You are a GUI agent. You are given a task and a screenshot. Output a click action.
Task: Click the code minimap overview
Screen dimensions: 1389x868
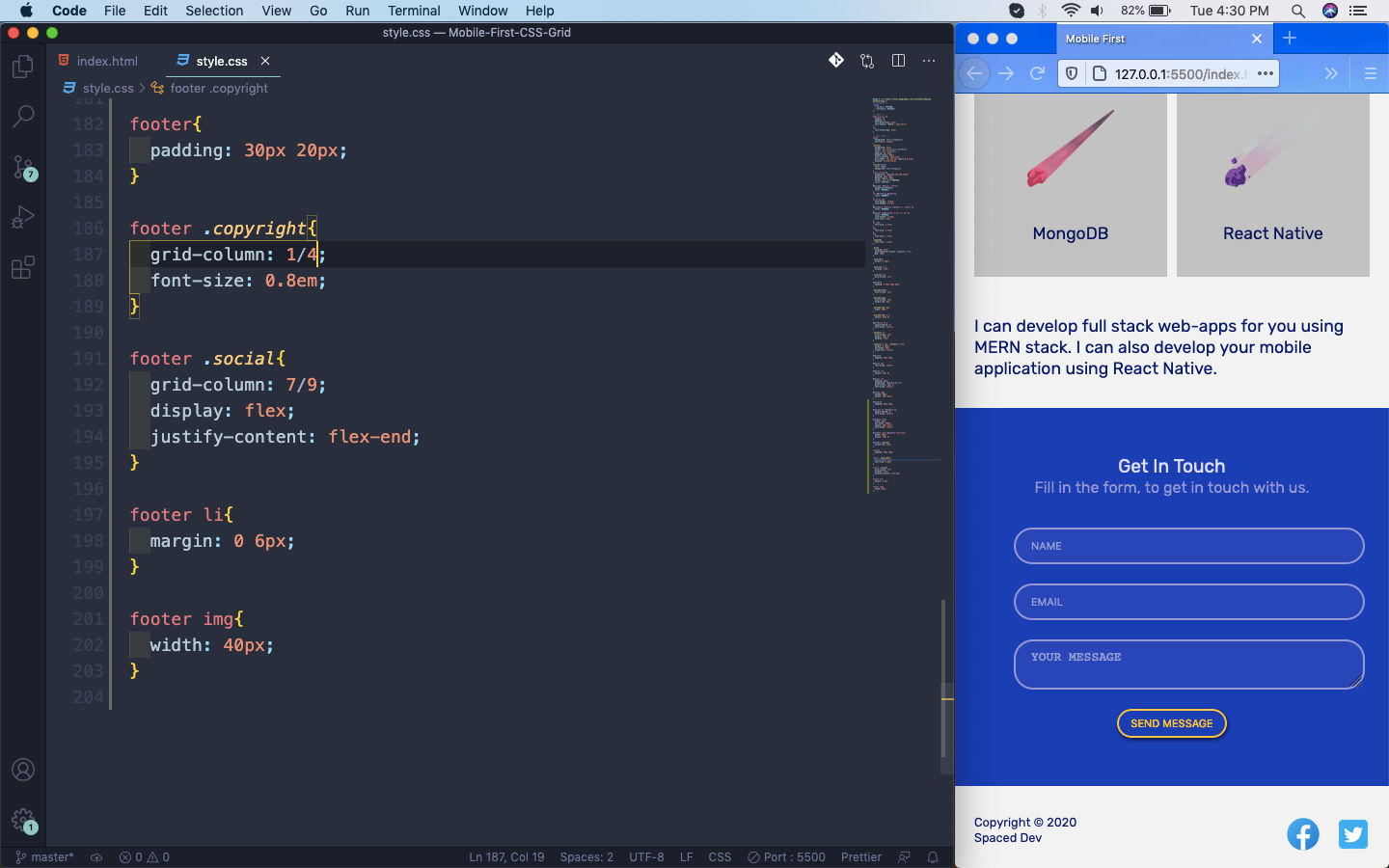904,294
